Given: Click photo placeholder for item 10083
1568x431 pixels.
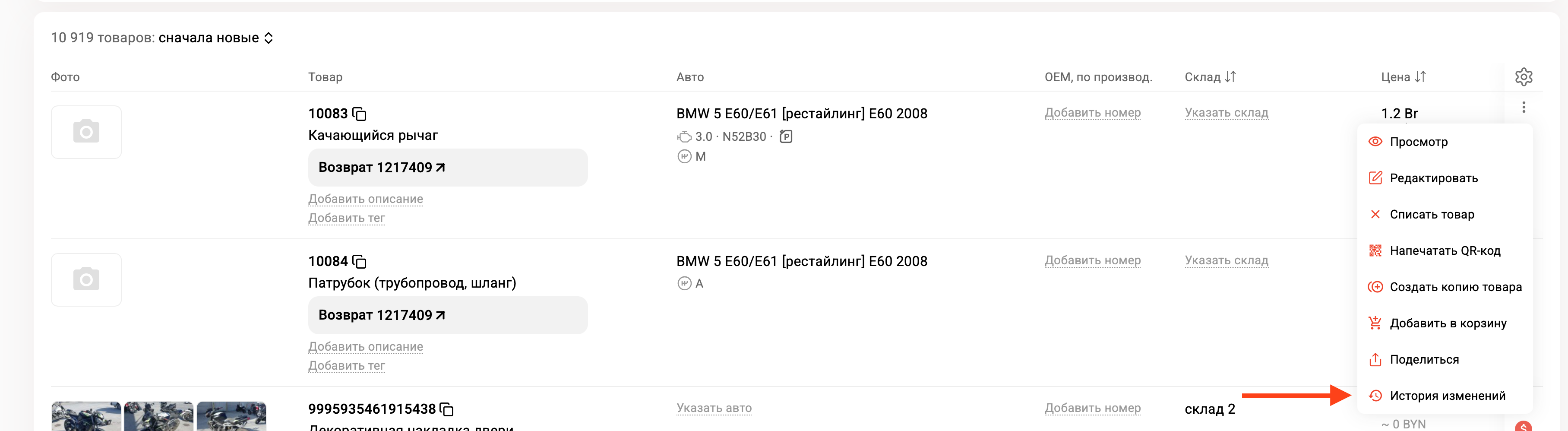Looking at the screenshot, I should (x=86, y=132).
